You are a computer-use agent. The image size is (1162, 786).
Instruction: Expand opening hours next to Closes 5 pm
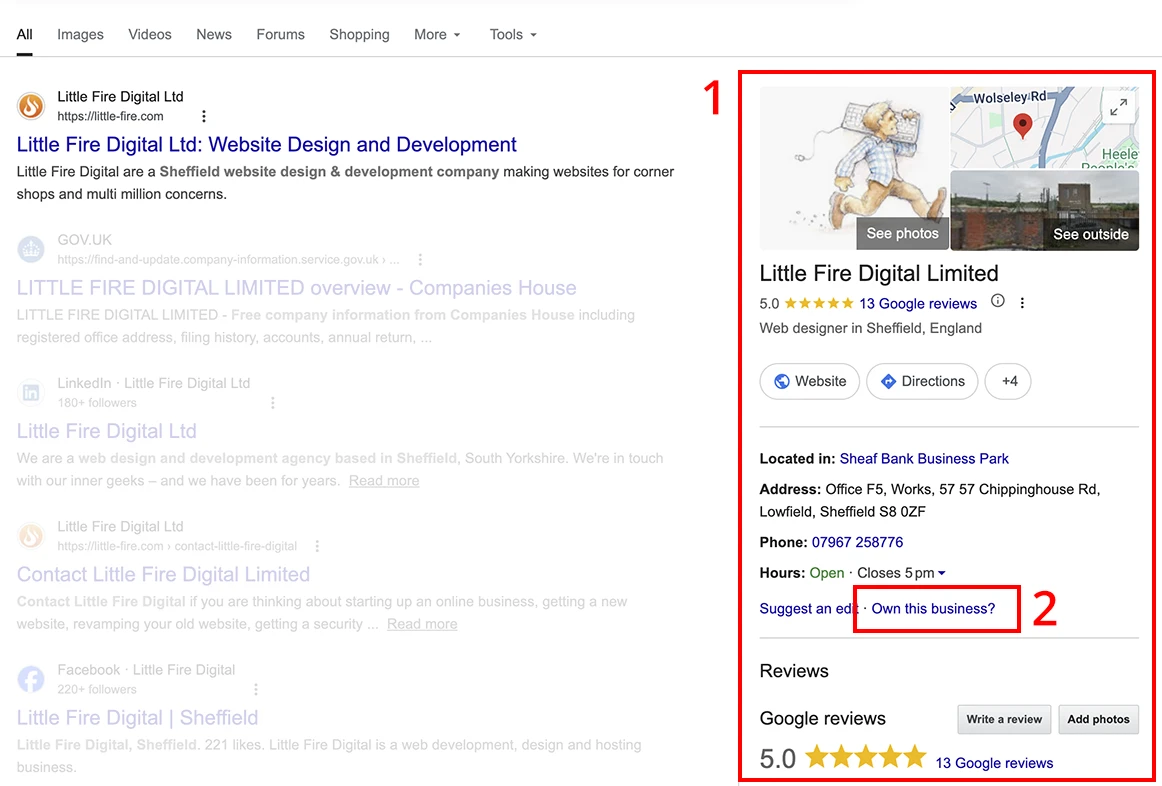coord(942,573)
